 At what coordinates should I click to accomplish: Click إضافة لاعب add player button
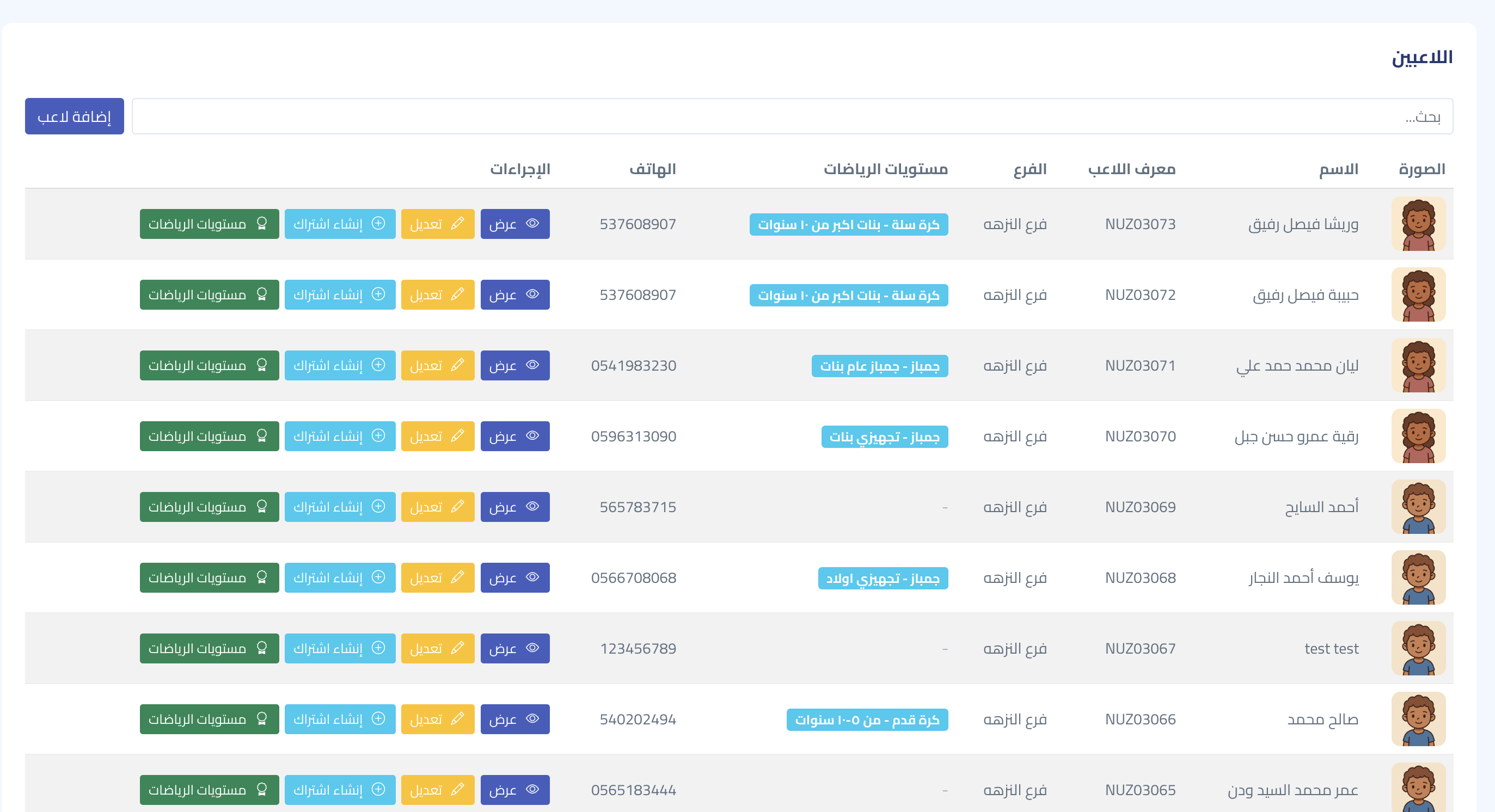coord(74,116)
